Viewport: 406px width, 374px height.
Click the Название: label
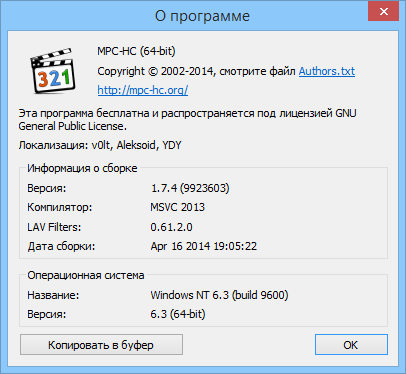(53, 295)
